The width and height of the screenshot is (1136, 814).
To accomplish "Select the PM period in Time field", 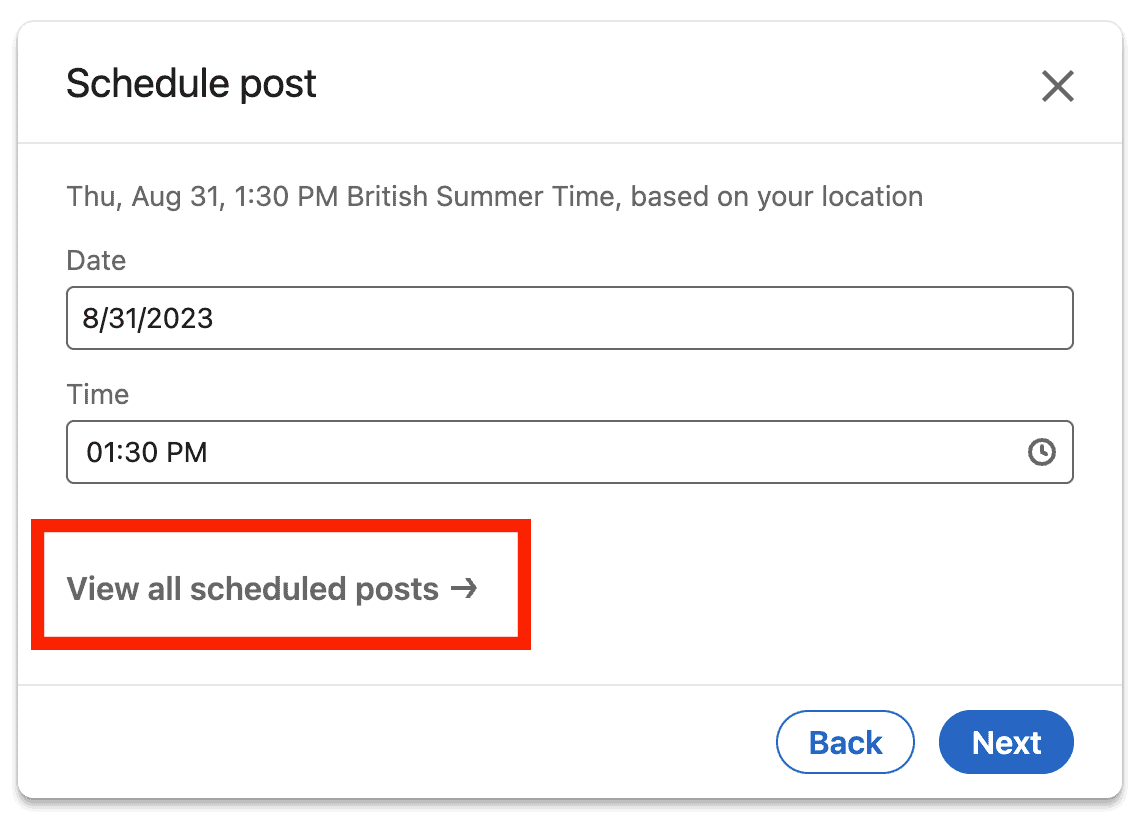I will point(187,453).
